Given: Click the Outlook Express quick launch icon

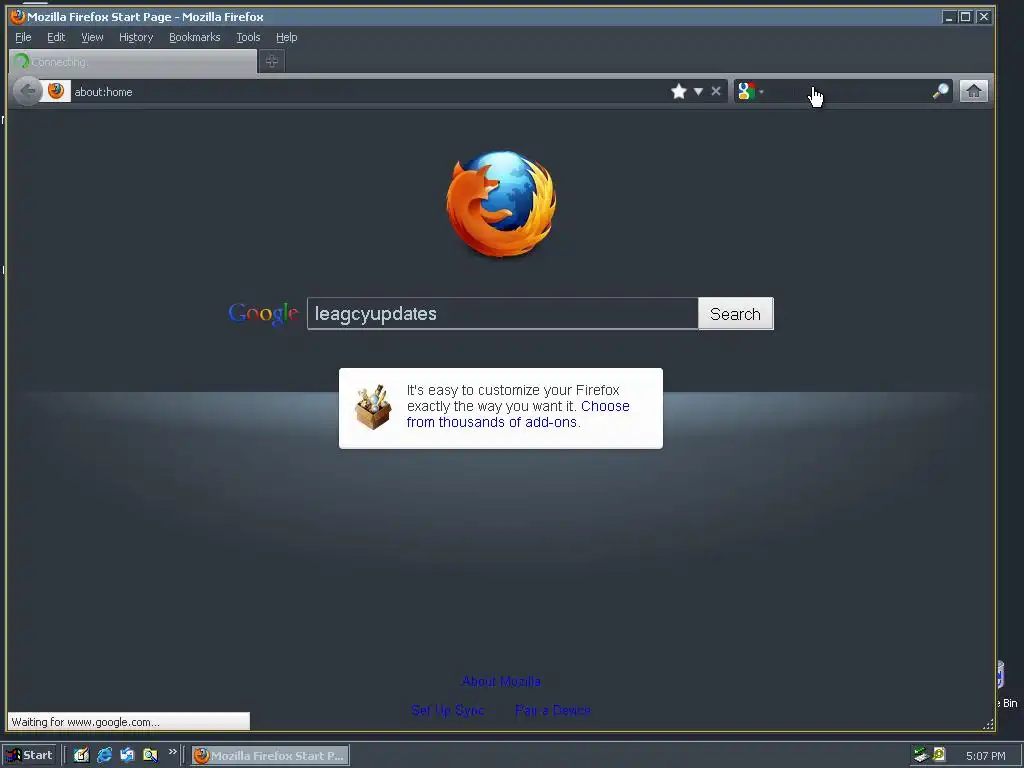Looking at the screenshot, I should click(127, 756).
